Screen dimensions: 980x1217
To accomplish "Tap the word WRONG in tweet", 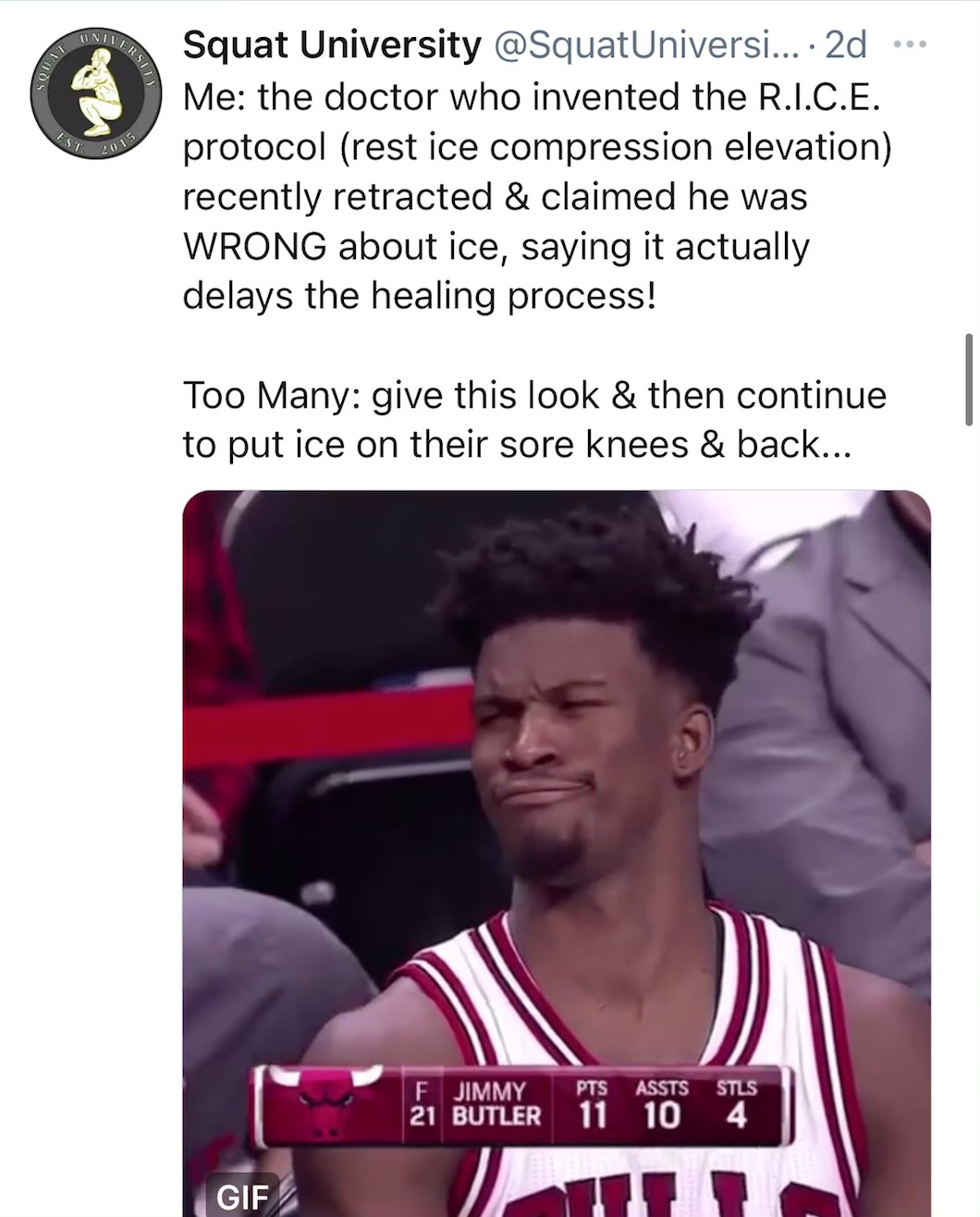I will 254,246.
